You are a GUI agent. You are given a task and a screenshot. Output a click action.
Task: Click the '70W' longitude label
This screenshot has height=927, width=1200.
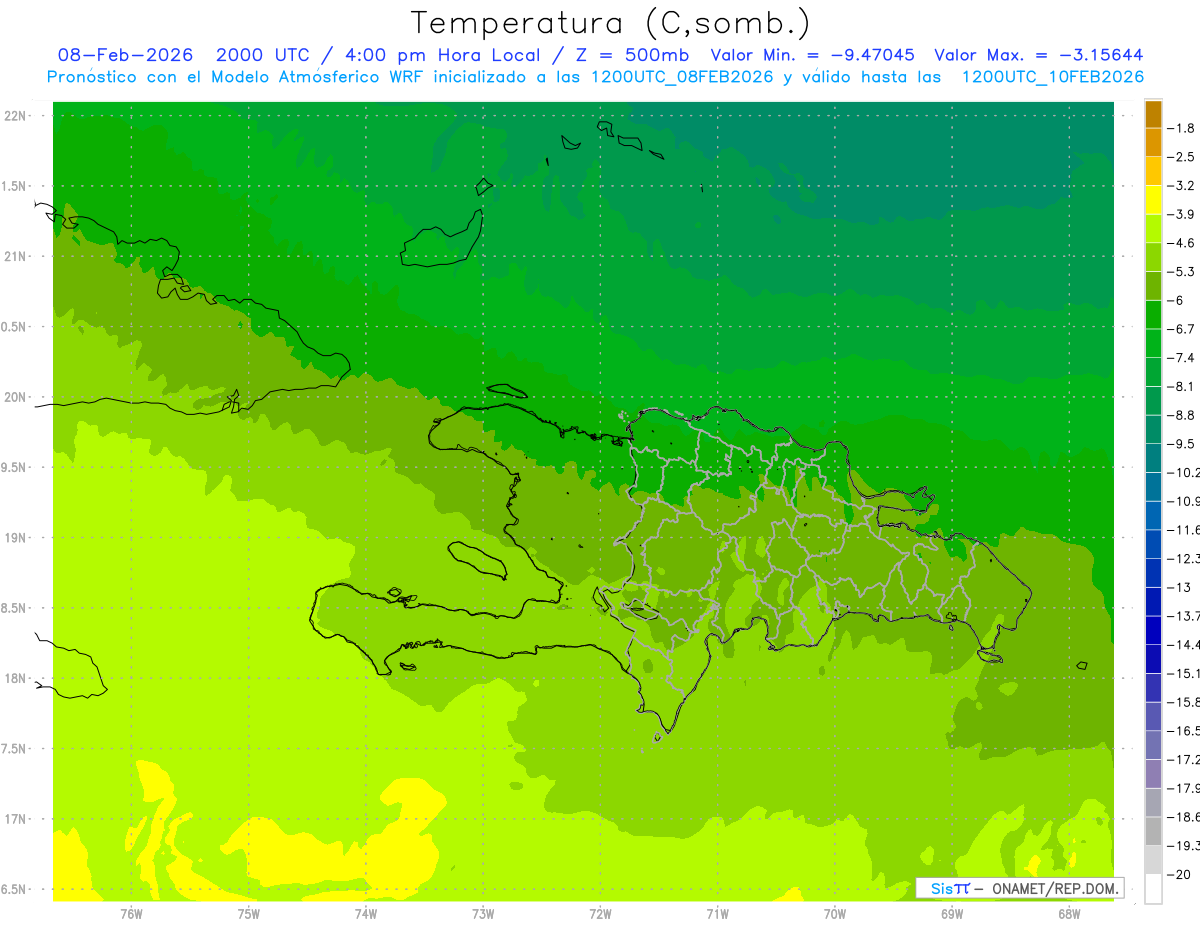835,913
